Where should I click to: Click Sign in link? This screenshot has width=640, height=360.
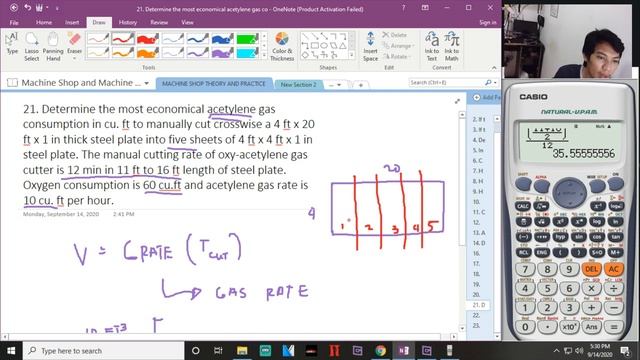point(488,22)
